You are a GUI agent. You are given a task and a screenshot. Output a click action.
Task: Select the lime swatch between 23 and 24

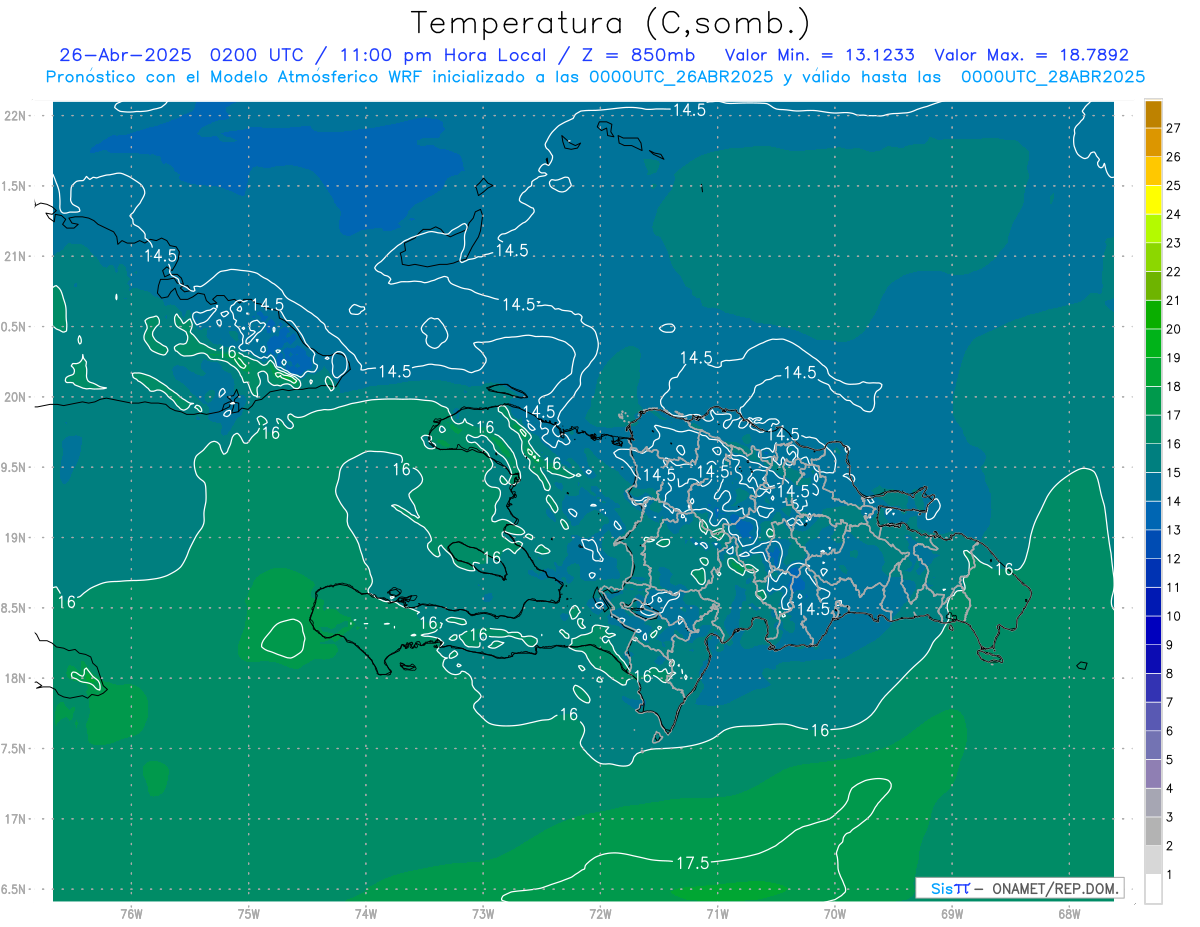click(x=1153, y=228)
